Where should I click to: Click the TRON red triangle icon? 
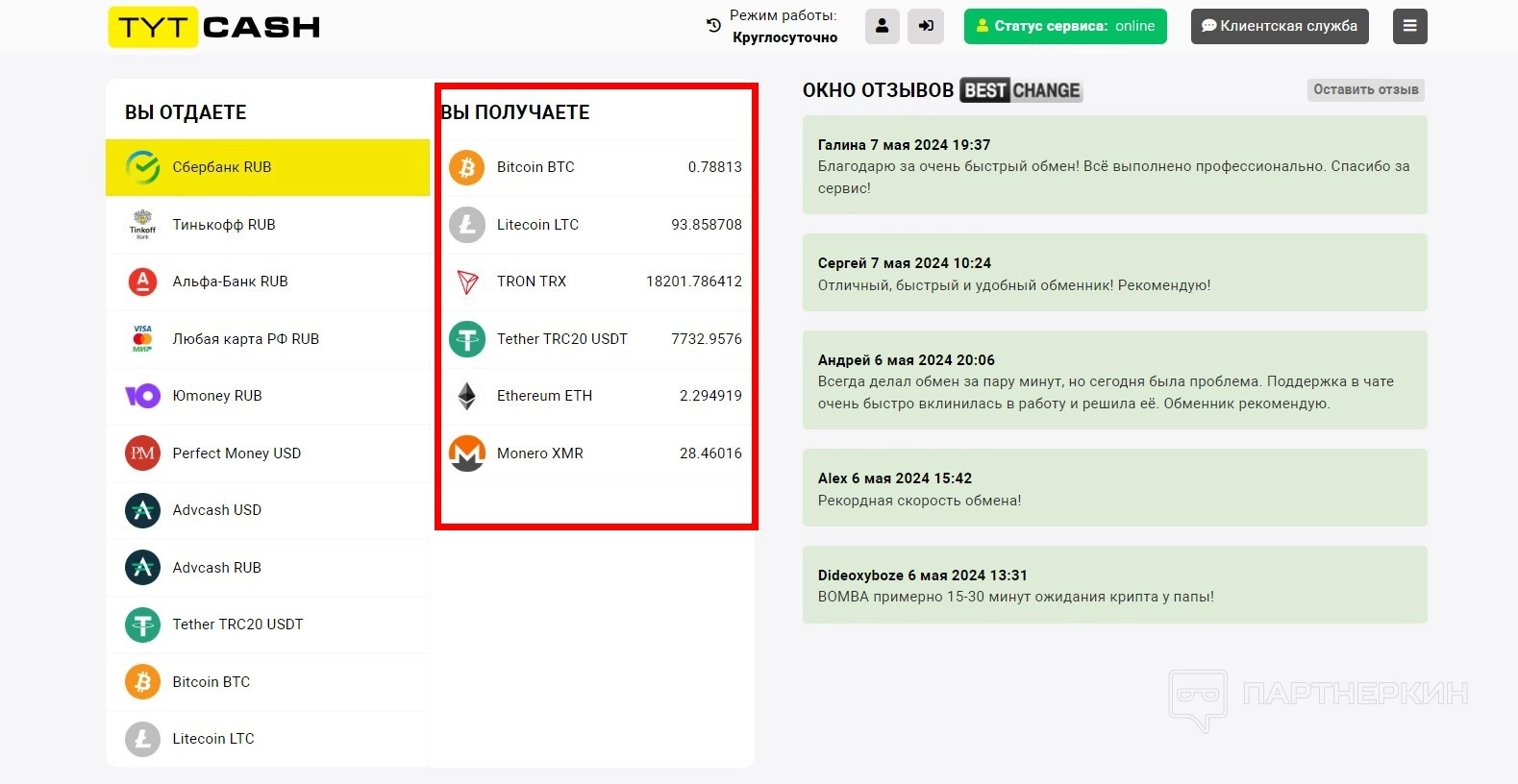click(467, 282)
